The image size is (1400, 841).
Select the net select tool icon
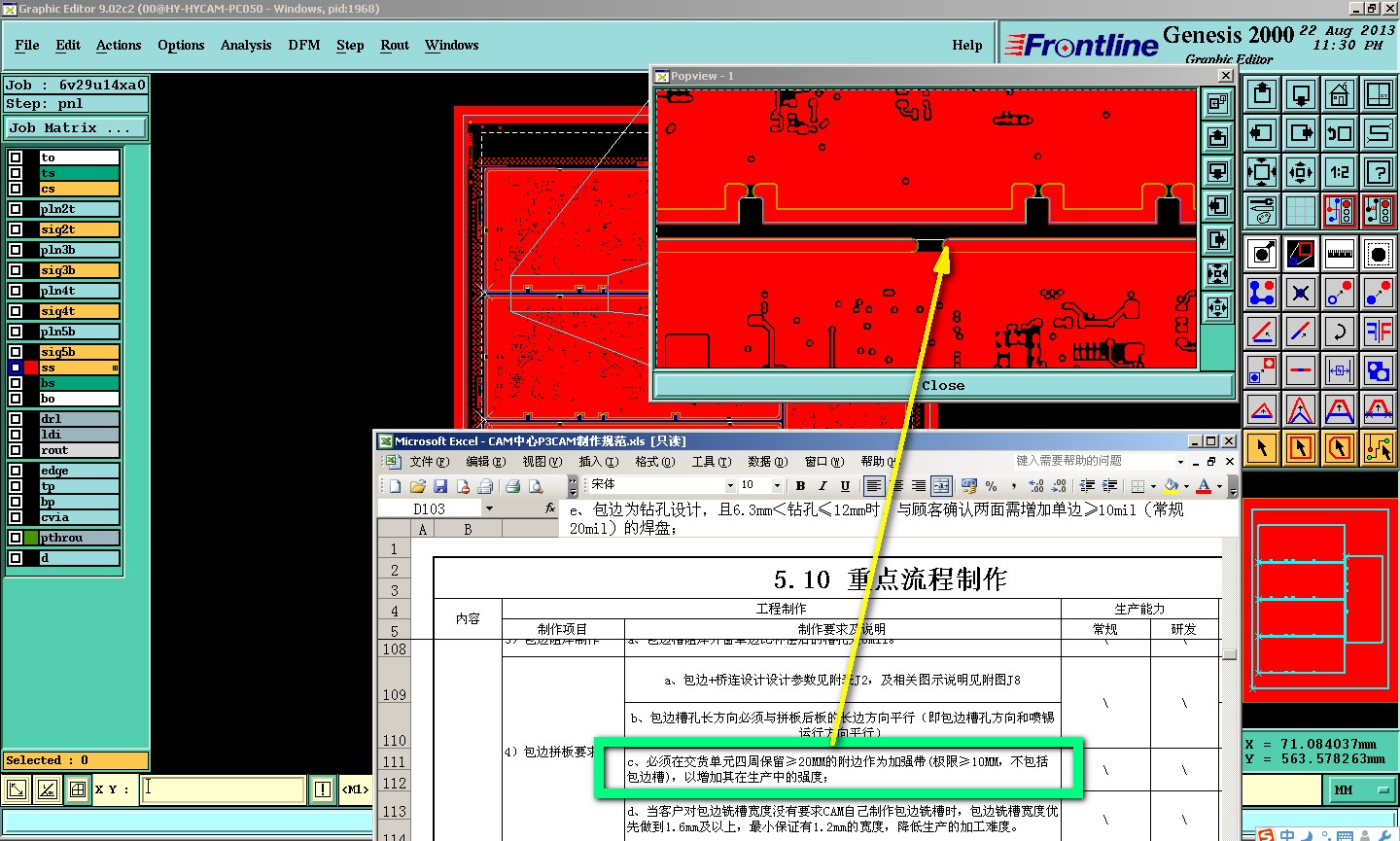(x=1379, y=448)
